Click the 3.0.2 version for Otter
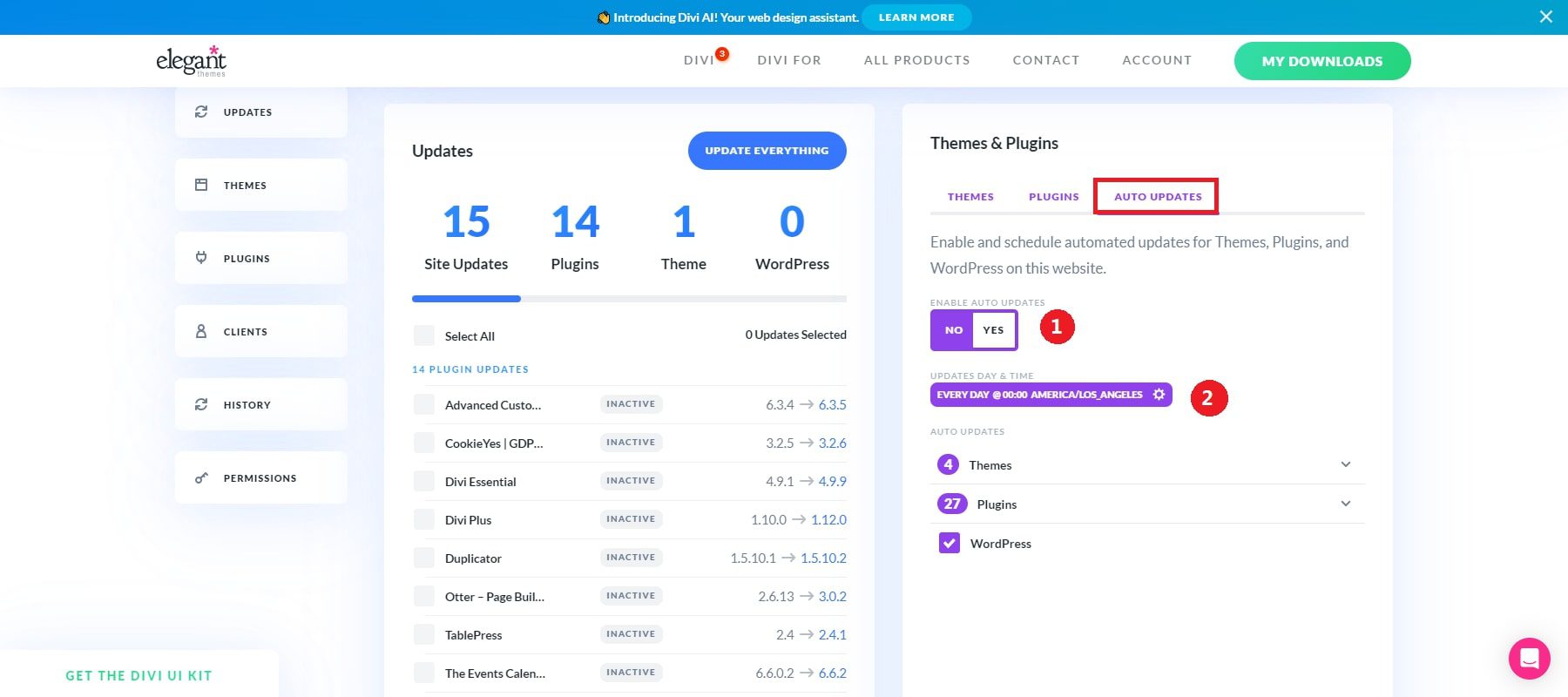 pyautogui.click(x=832, y=596)
